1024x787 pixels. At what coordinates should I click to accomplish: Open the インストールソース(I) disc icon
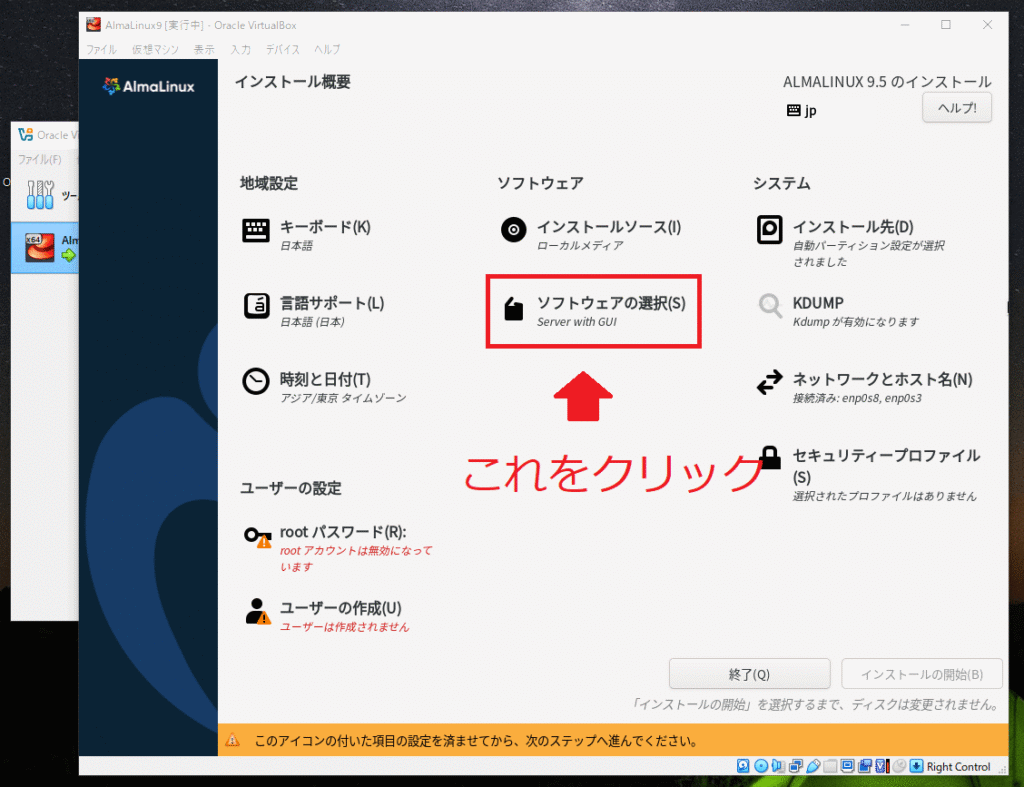click(513, 230)
